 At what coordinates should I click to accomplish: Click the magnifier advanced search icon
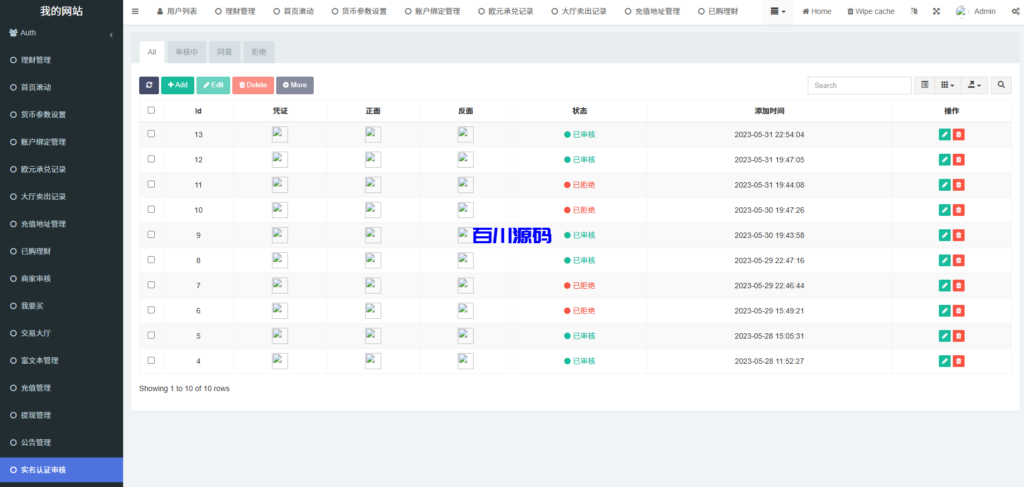[1000, 85]
